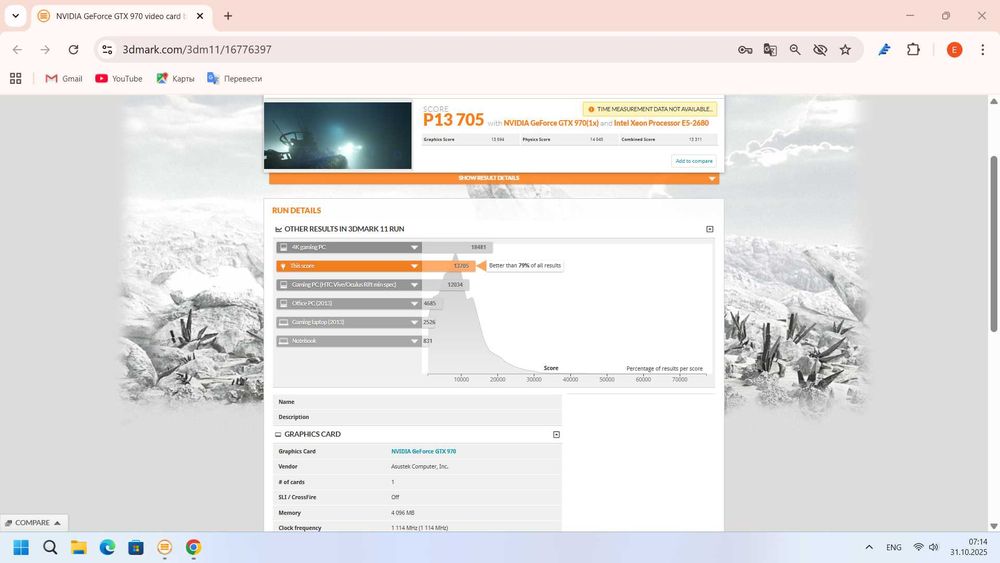
Task: Open the page zoom magnifier icon
Action: pos(795,50)
